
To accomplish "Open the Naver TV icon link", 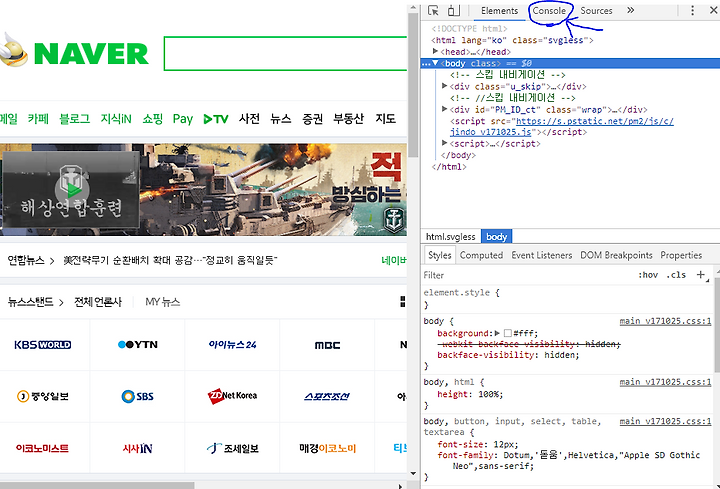I will [x=216, y=119].
